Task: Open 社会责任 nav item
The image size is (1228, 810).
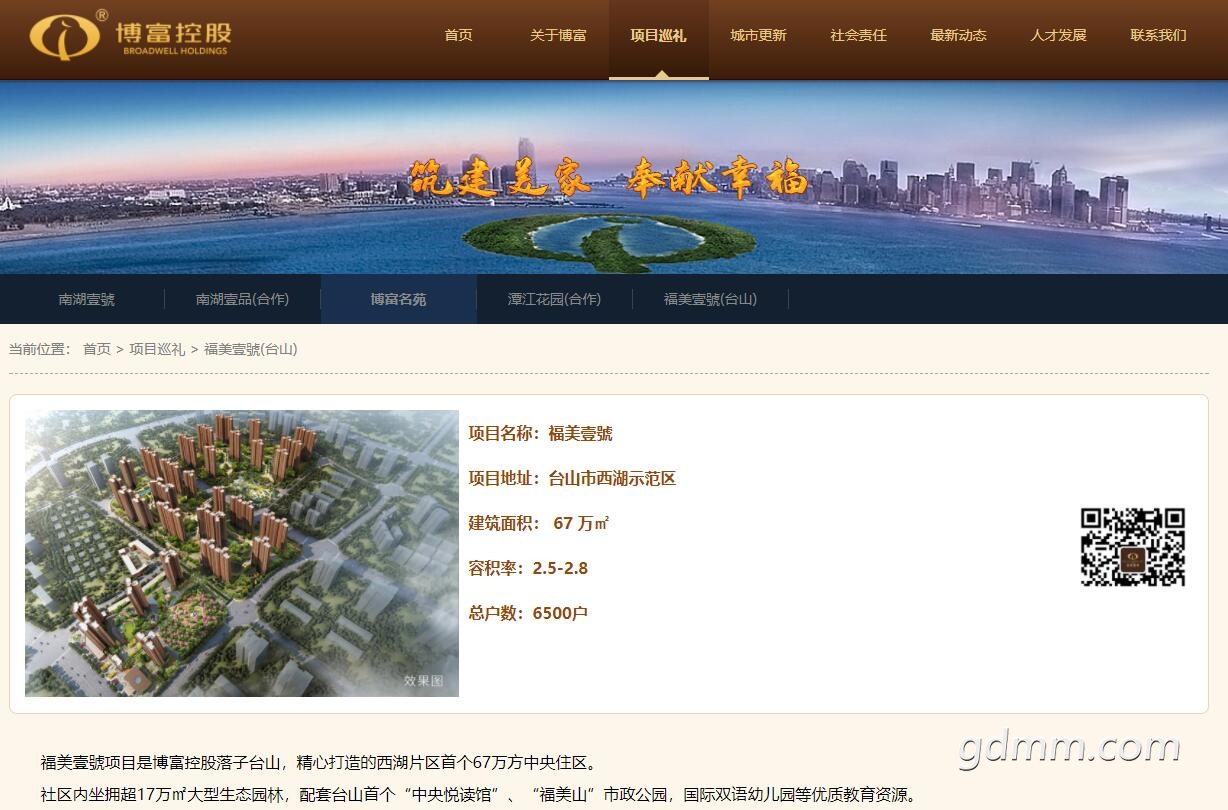Action: point(858,35)
